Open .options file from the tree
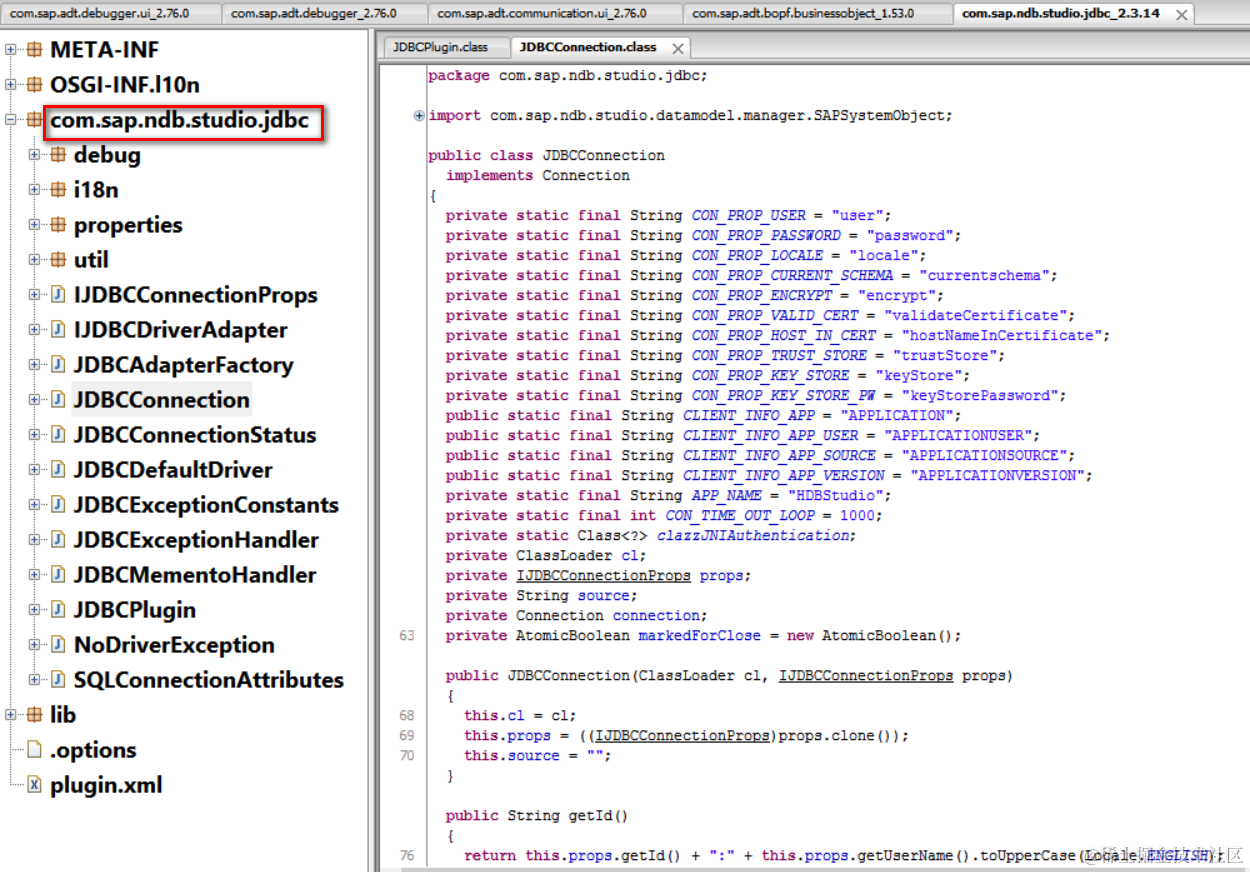Image resolution: width=1250 pixels, height=872 pixels. [93, 750]
